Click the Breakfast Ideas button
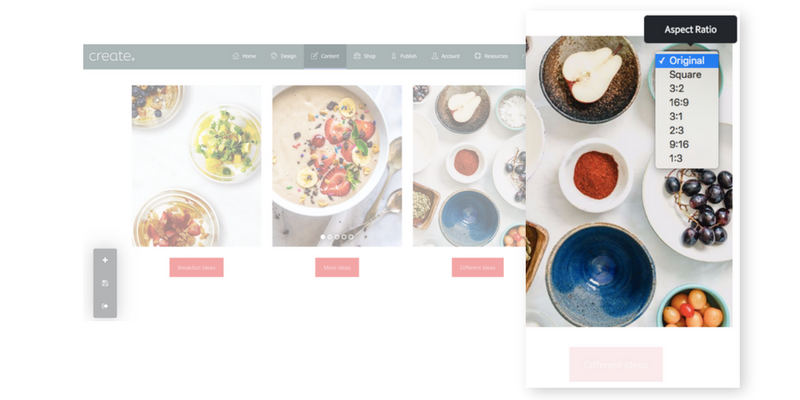 [196, 267]
